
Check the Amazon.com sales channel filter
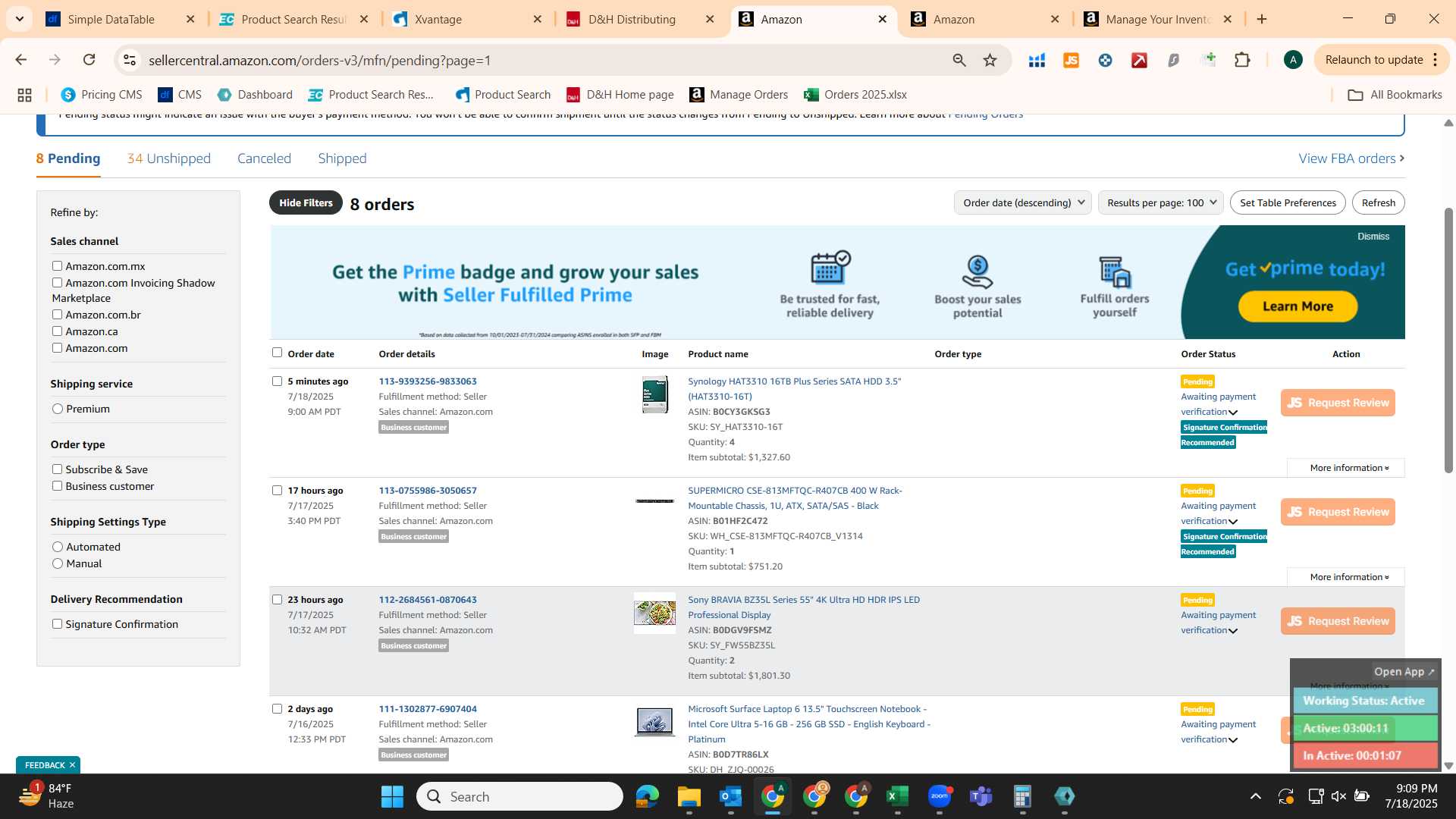(57, 347)
